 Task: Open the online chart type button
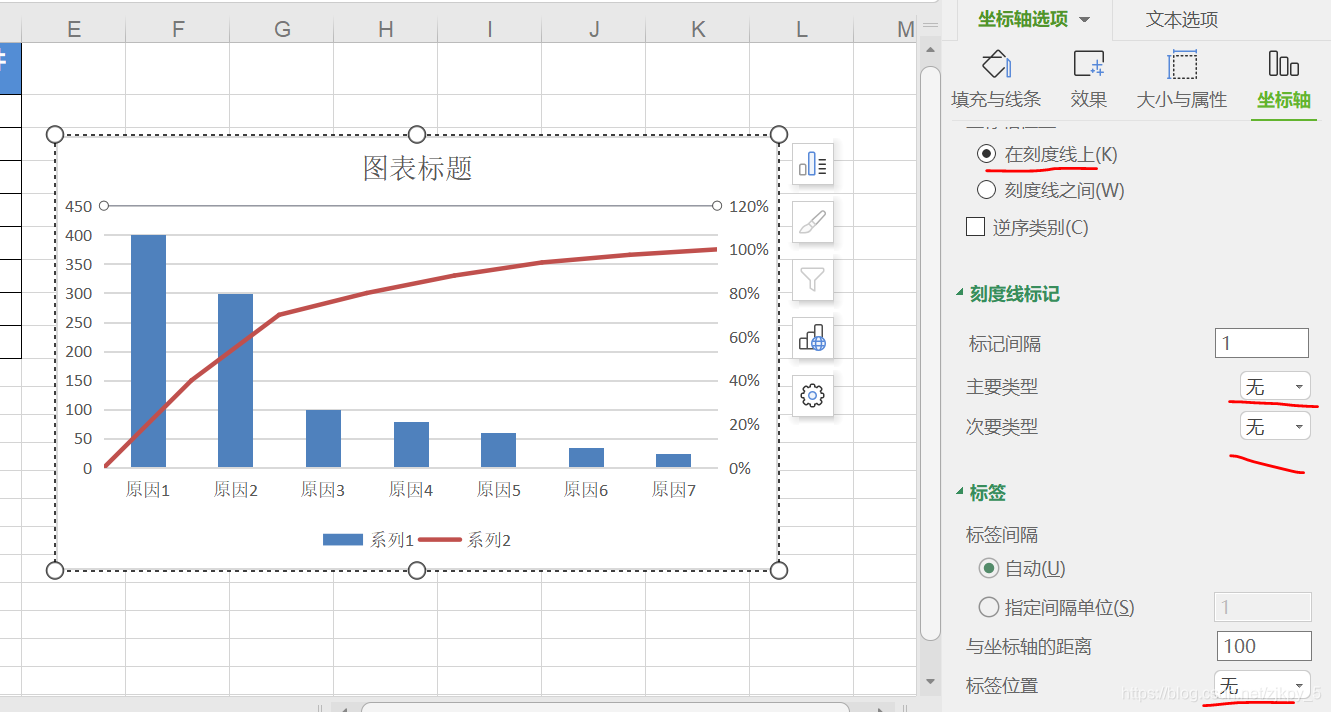coord(813,338)
